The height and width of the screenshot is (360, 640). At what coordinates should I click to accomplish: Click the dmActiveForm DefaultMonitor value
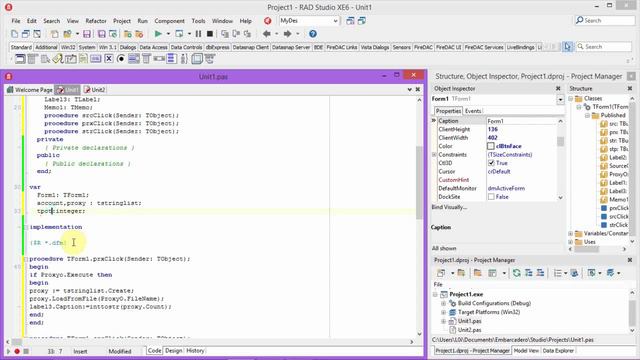click(506, 189)
